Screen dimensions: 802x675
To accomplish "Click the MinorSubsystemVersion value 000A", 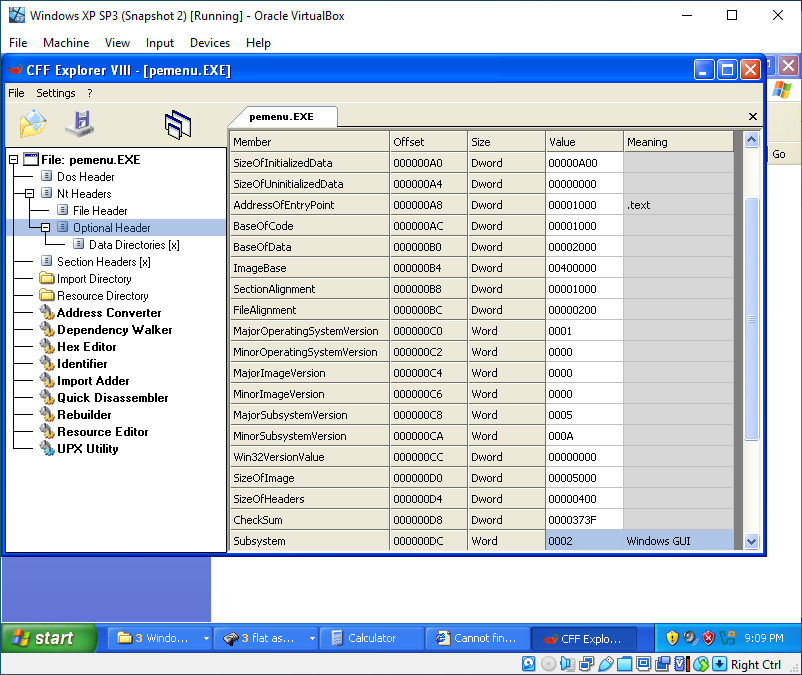I will coord(585,436).
